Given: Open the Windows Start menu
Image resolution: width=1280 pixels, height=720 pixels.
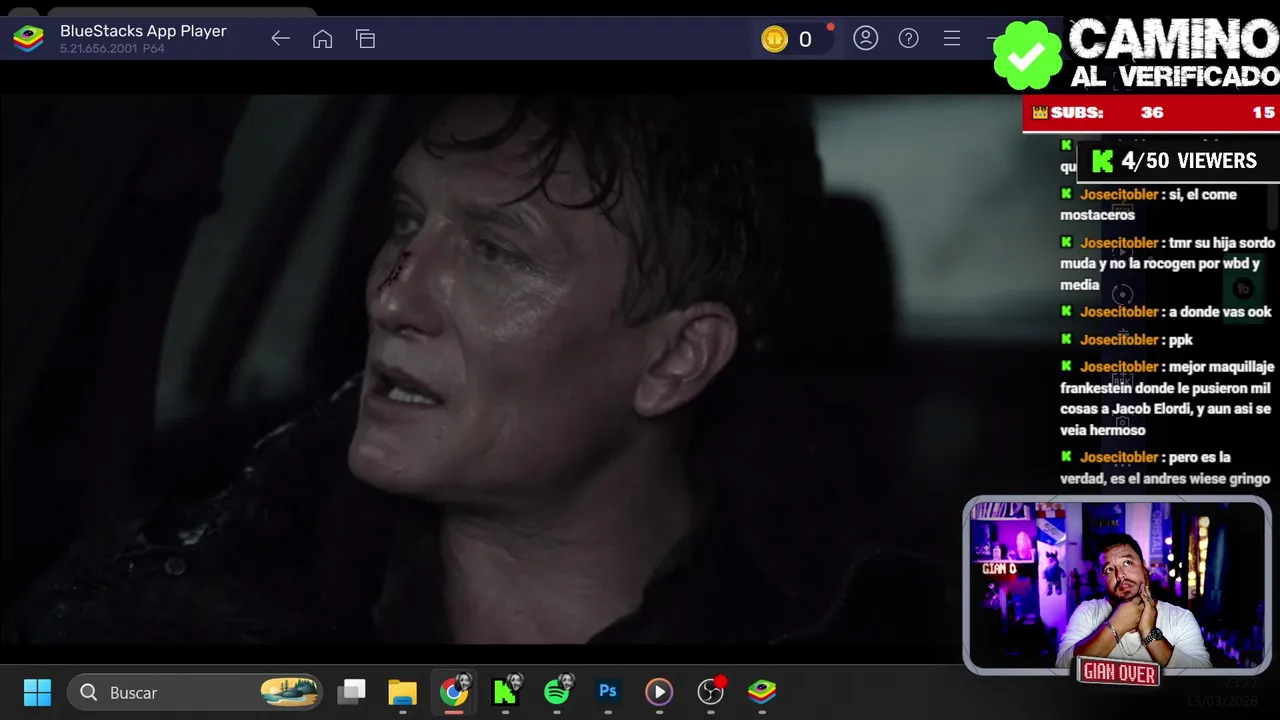Looking at the screenshot, I should point(37,692).
